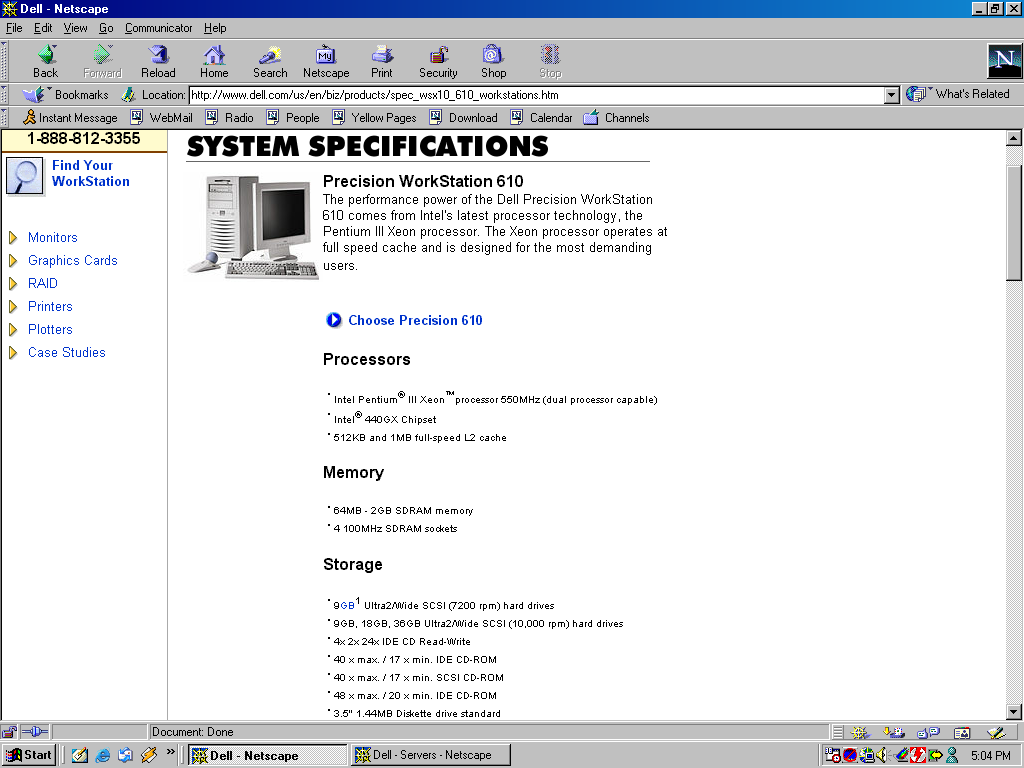Open the Radio personal toolbar link
This screenshot has height=768, width=1024.
229,118
